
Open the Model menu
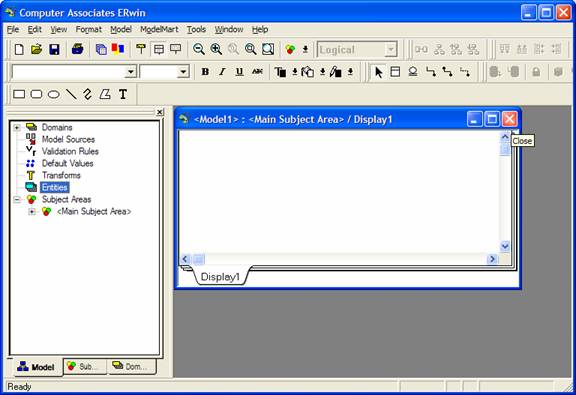tap(121, 29)
